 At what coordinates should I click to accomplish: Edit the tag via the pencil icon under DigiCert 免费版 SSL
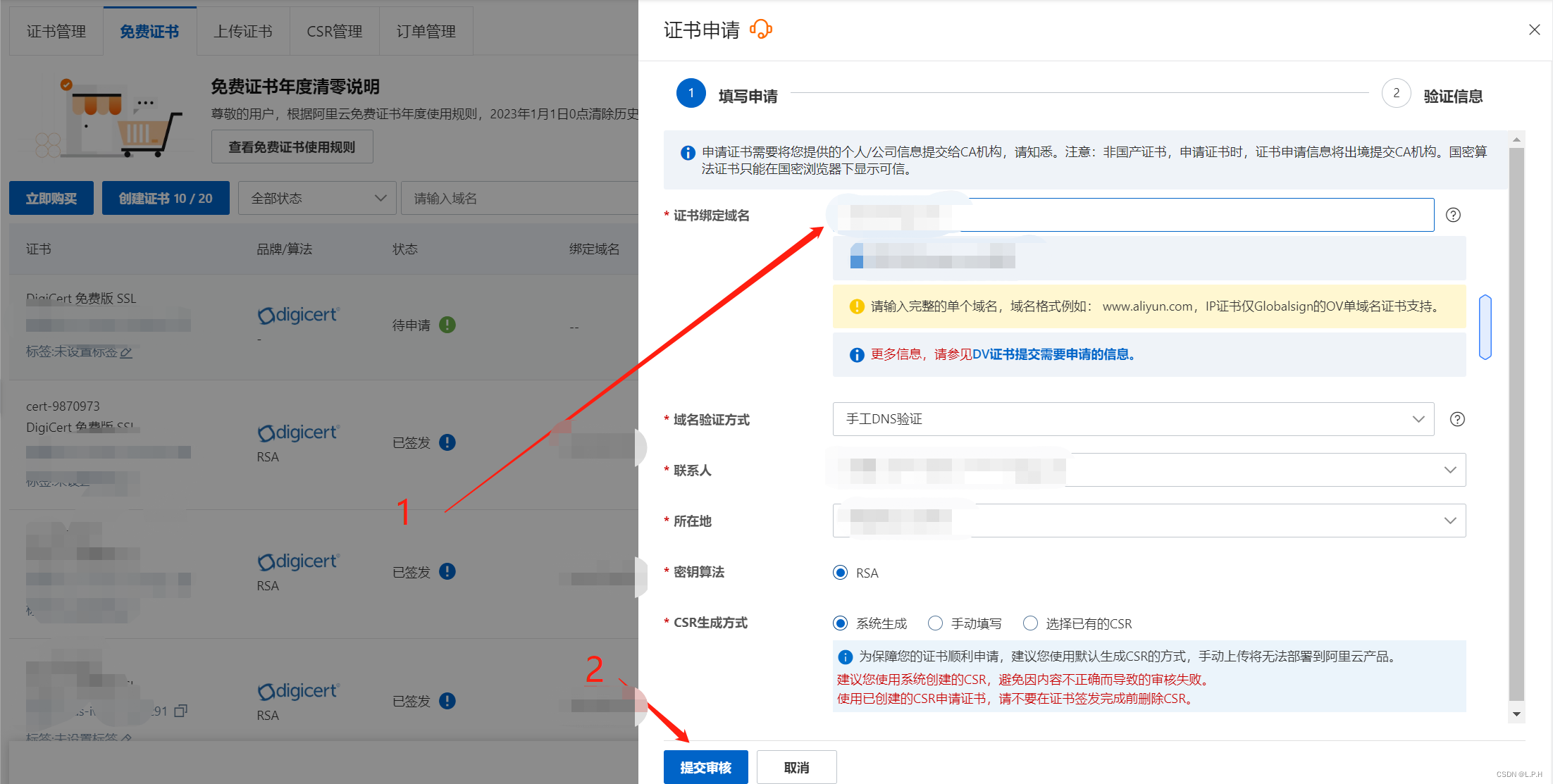pos(127,352)
